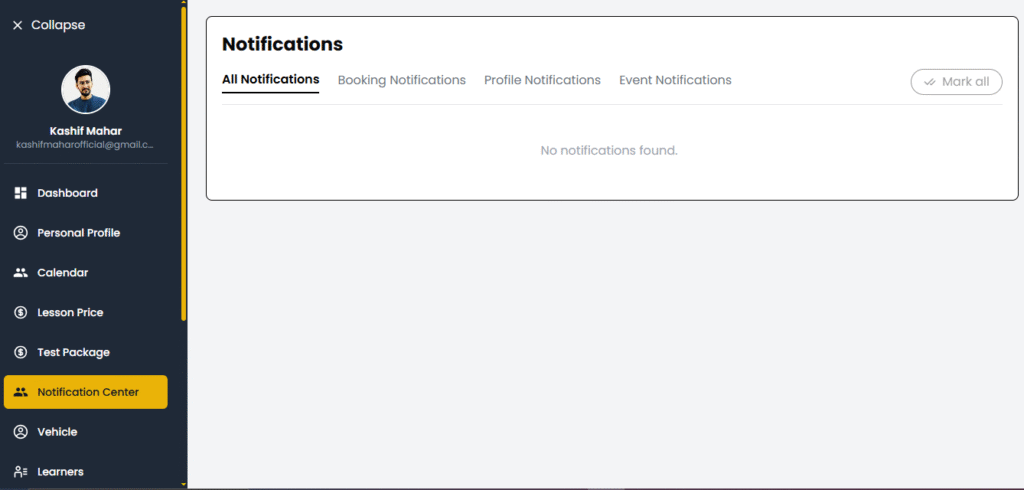The image size is (1024, 490).
Task: Open the Dashboard menu item
Action: point(67,193)
